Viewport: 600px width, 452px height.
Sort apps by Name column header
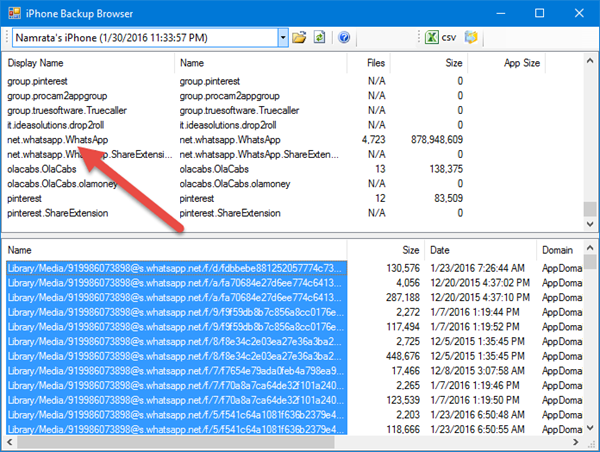pos(192,63)
